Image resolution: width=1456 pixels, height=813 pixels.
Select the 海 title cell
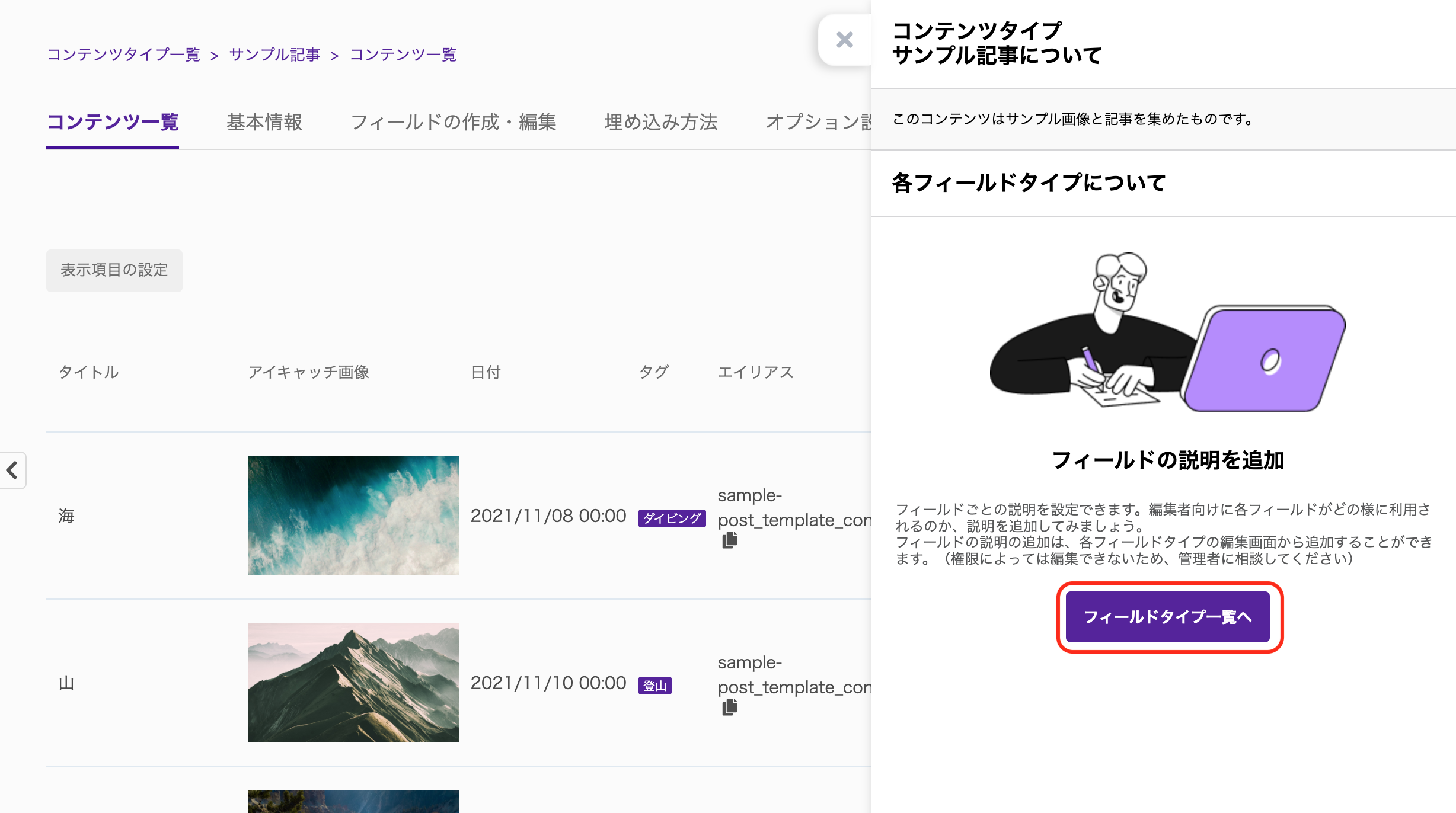[x=66, y=516]
